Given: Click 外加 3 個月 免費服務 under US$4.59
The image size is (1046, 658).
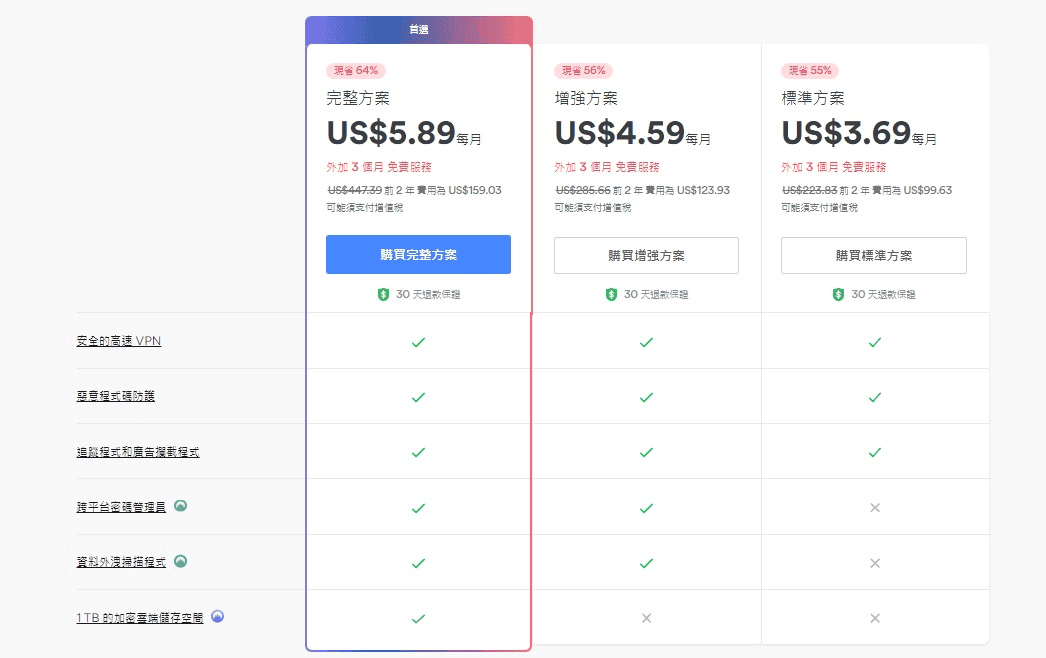Looking at the screenshot, I should pyautogui.click(x=607, y=167).
